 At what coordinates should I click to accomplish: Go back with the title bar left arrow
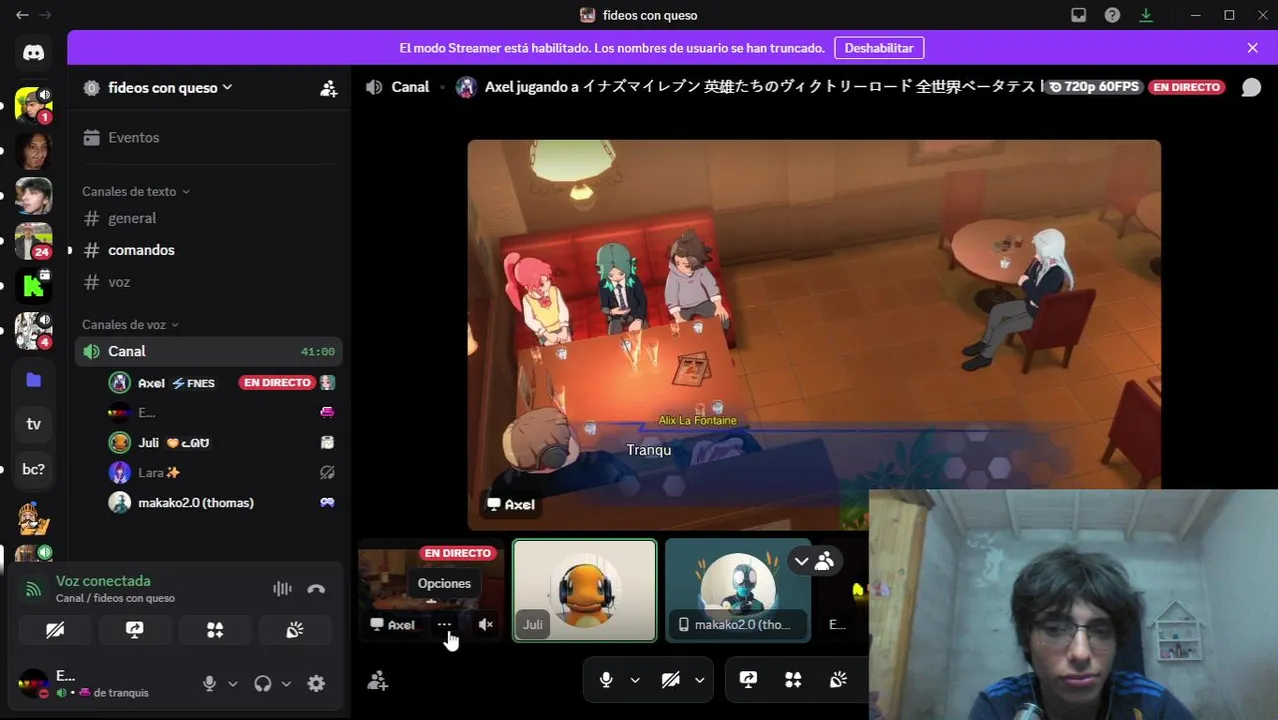coord(22,15)
